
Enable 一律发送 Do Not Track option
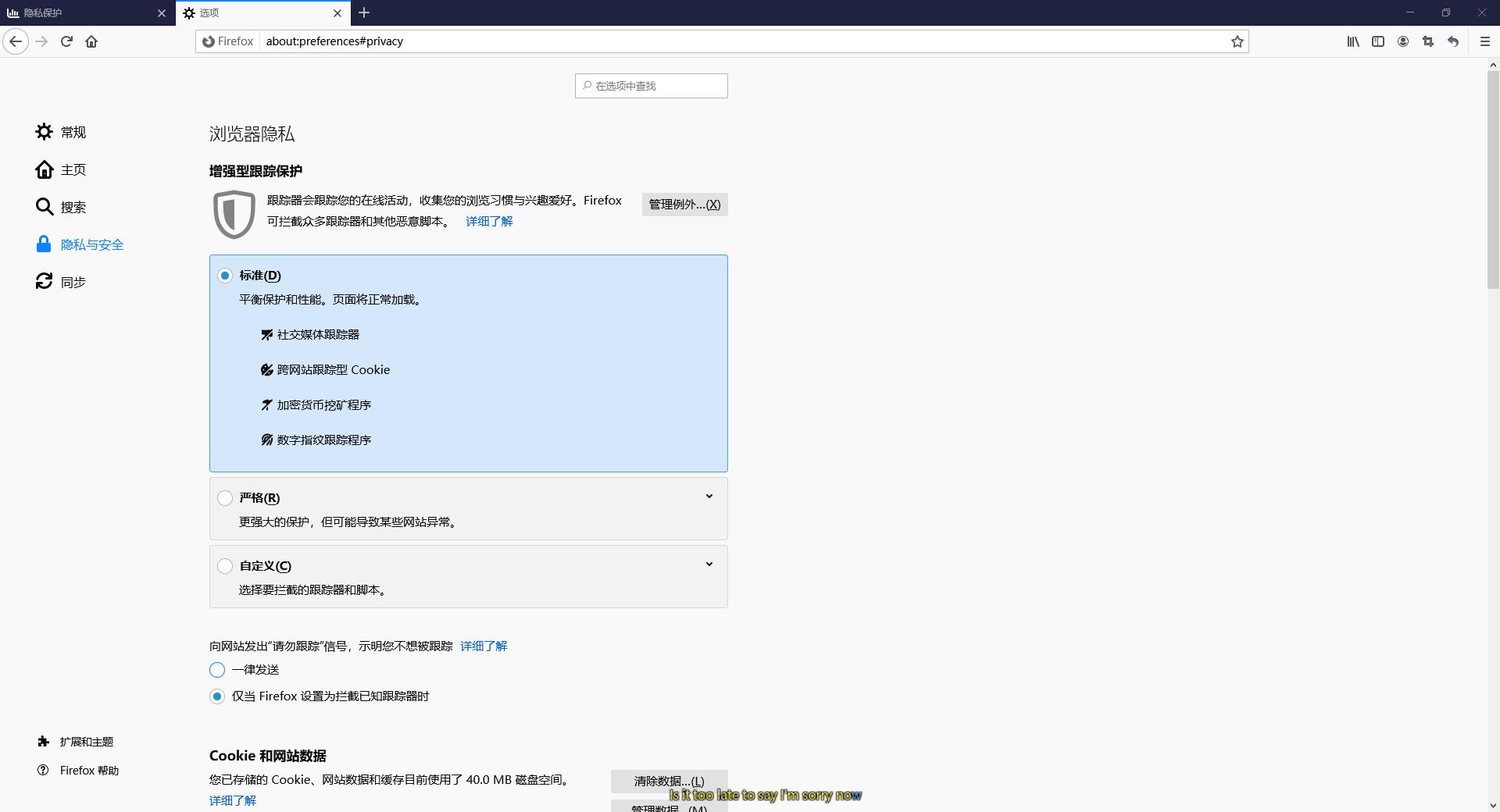[x=216, y=670]
